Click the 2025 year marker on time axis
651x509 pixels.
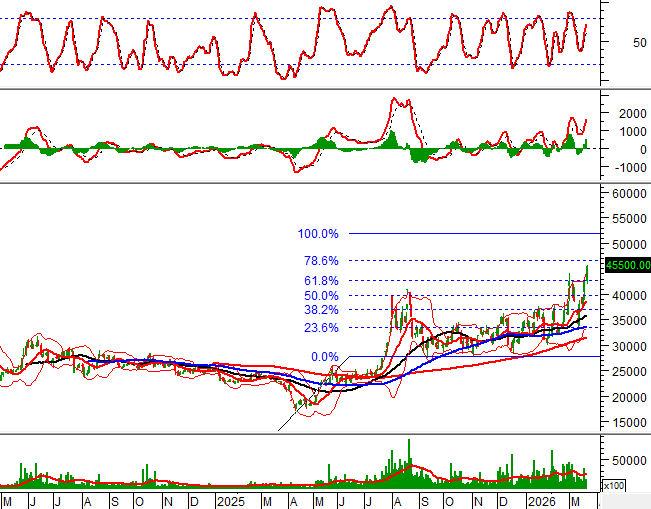pyautogui.click(x=232, y=500)
